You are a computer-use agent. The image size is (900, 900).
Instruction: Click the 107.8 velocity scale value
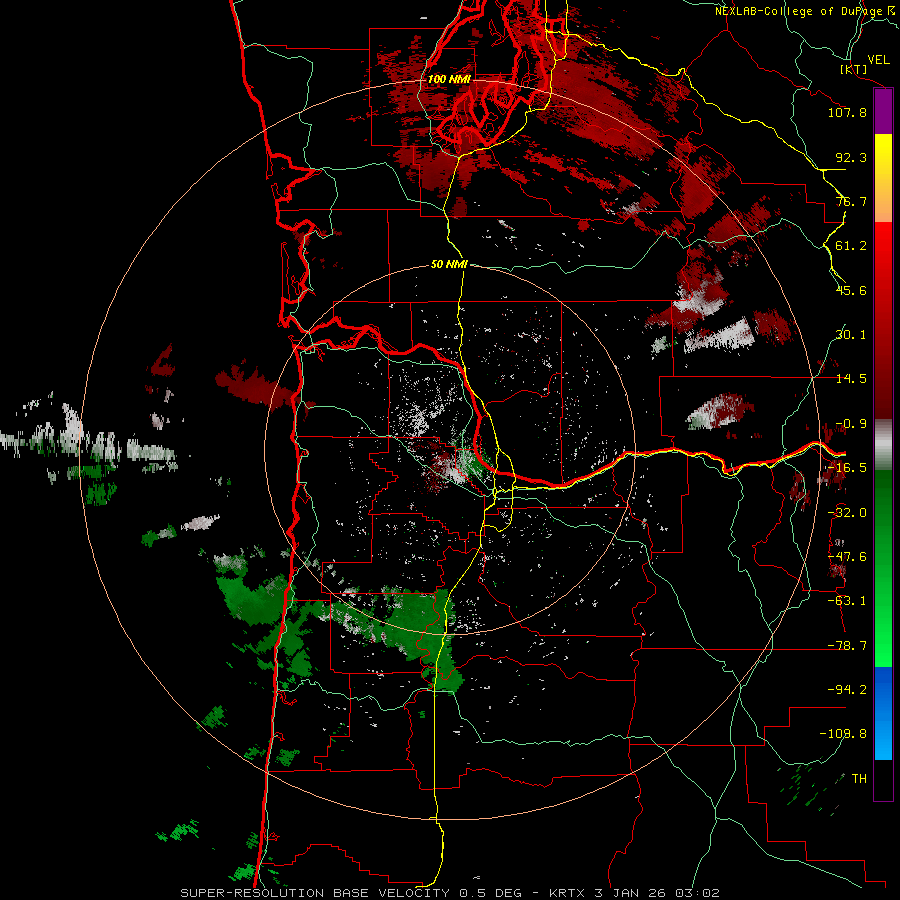pyautogui.click(x=847, y=112)
